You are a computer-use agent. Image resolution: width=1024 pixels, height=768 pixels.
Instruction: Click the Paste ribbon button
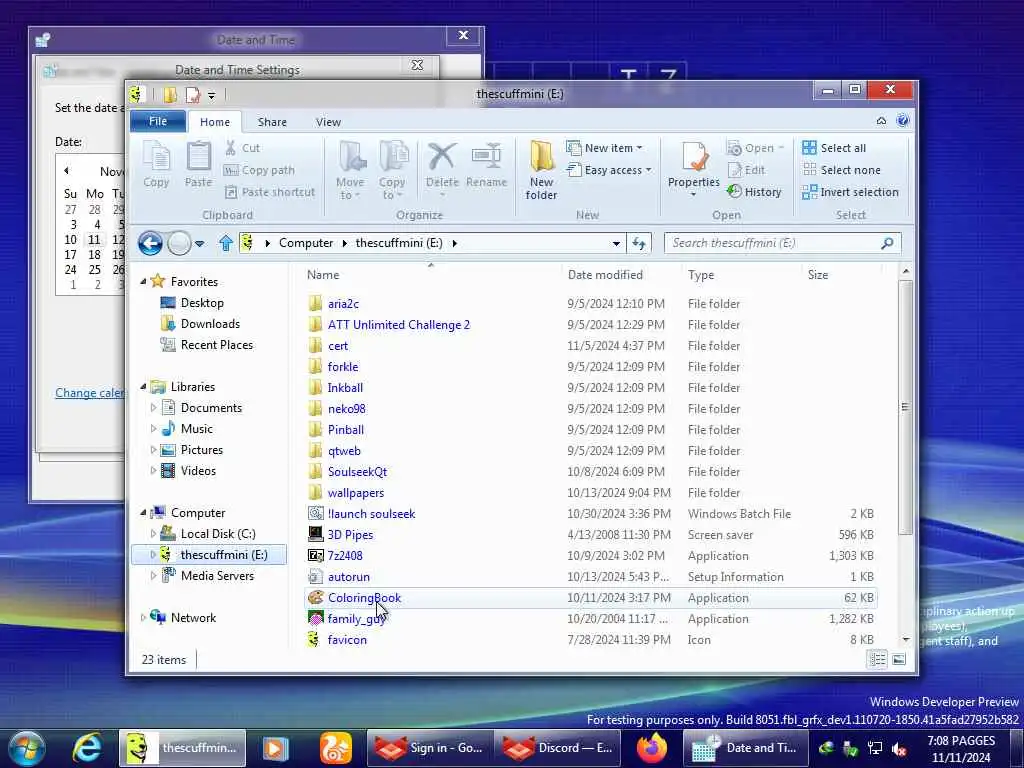[198, 166]
